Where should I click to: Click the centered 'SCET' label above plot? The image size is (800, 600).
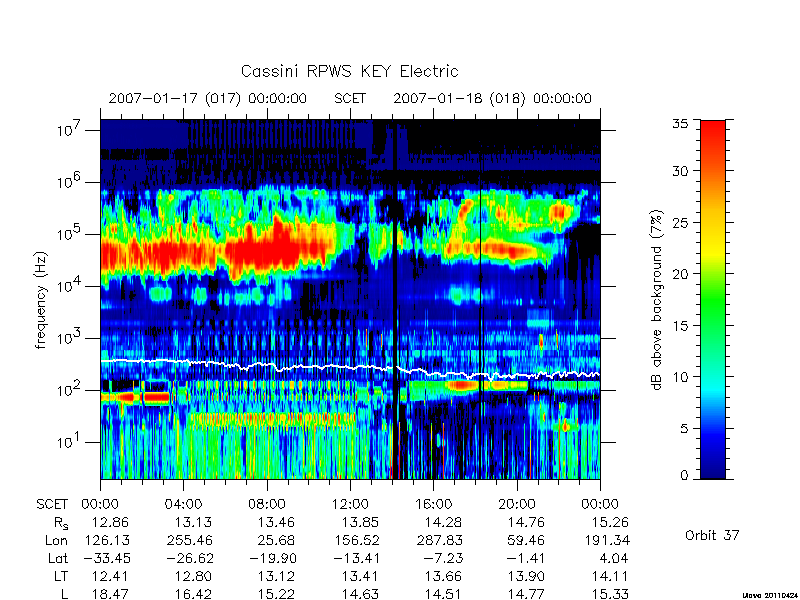point(350,98)
